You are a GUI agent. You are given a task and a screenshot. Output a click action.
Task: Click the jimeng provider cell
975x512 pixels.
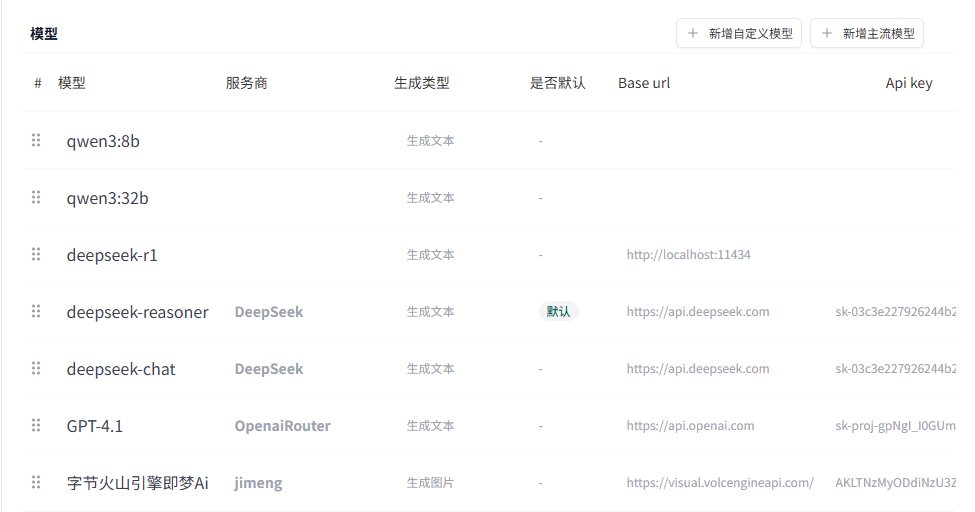click(x=258, y=483)
